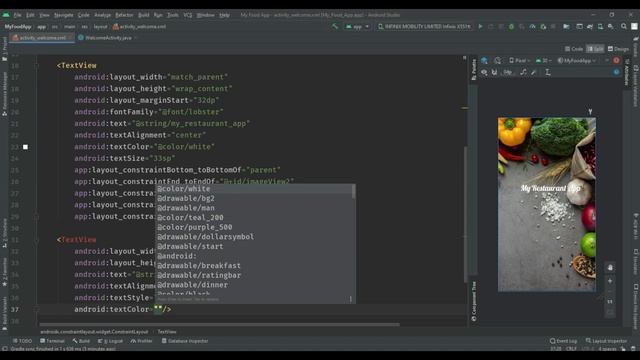Open the Palette side tab
Viewport: 640px width, 360px height.
tap(474, 69)
